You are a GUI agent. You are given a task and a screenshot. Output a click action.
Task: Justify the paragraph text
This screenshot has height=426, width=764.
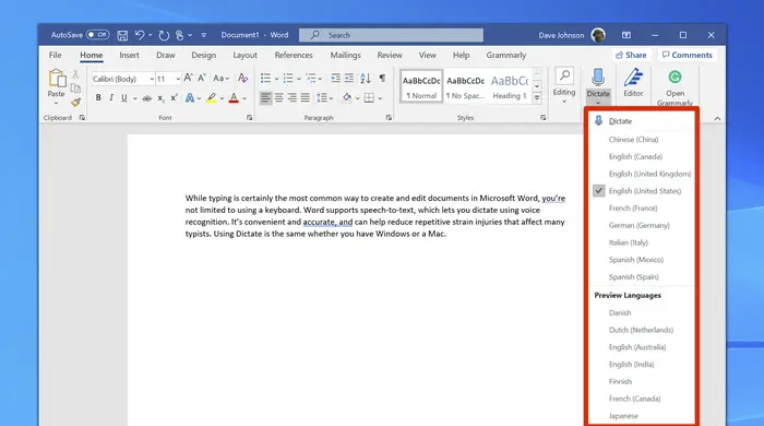pyautogui.click(x=305, y=98)
